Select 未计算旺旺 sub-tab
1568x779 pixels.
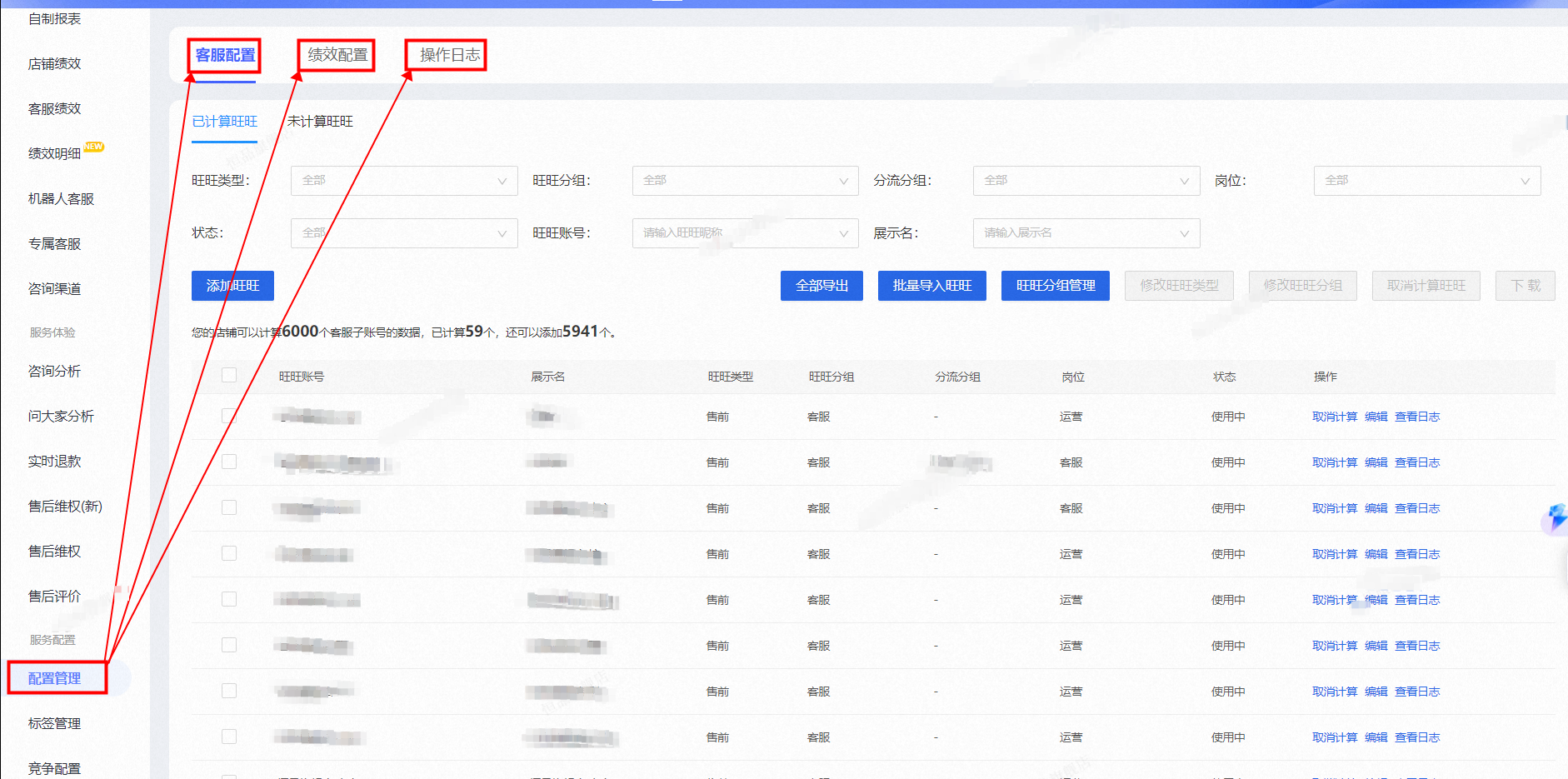(x=320, y=122)
